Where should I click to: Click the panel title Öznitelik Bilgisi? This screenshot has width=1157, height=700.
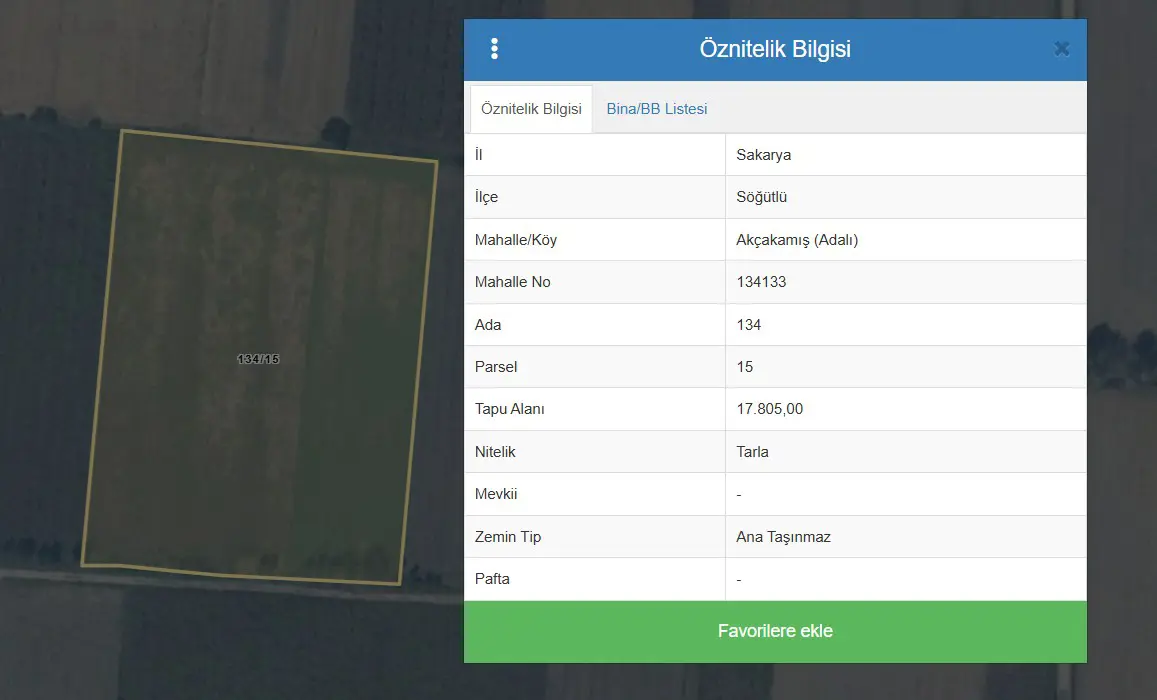[775, 49]
